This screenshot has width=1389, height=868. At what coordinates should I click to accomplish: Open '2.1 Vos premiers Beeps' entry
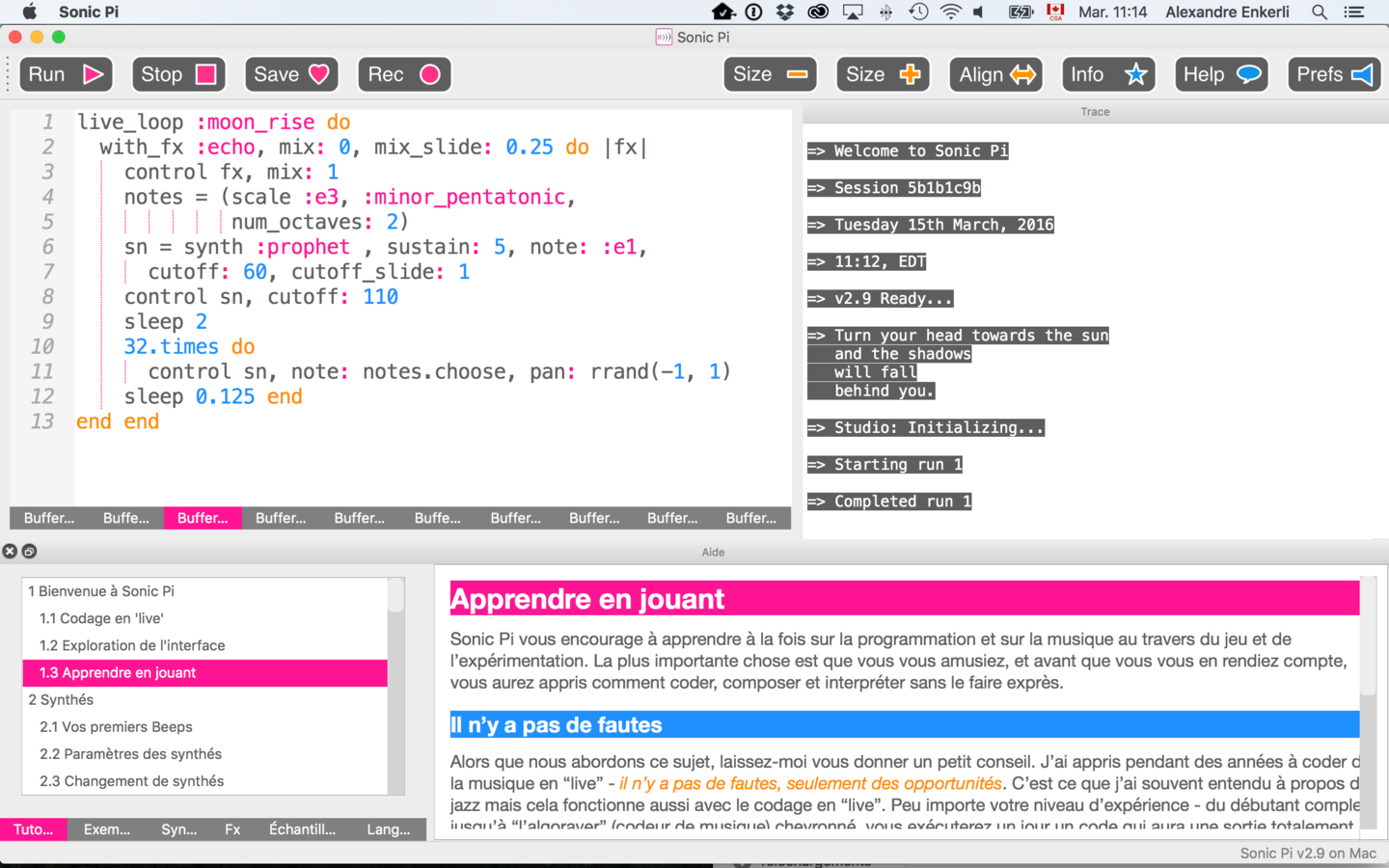click(x=204, y=726)
